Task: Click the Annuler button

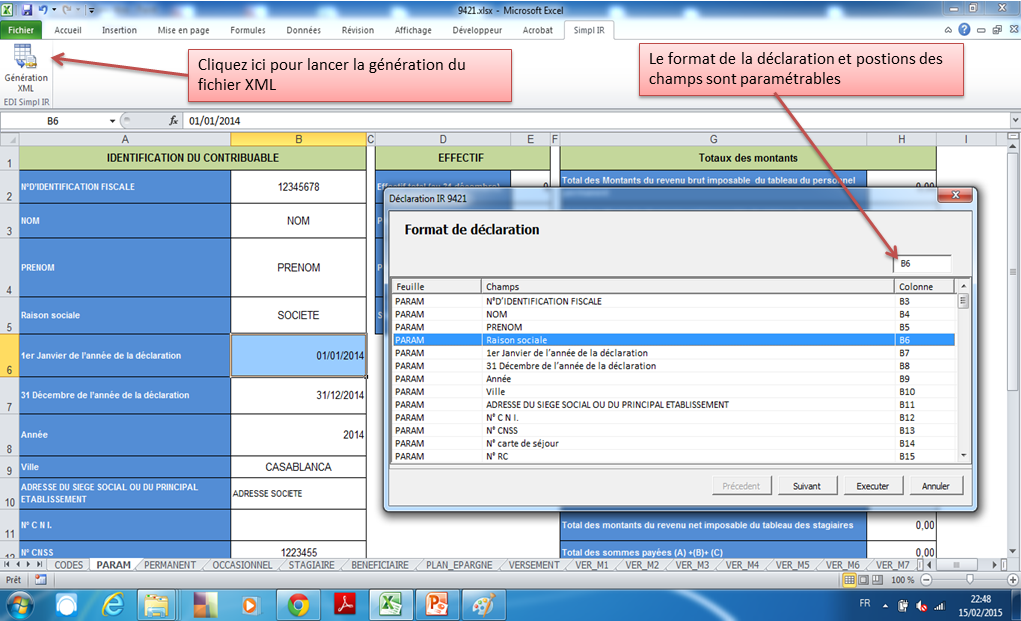Action: [x=935, y=486]
